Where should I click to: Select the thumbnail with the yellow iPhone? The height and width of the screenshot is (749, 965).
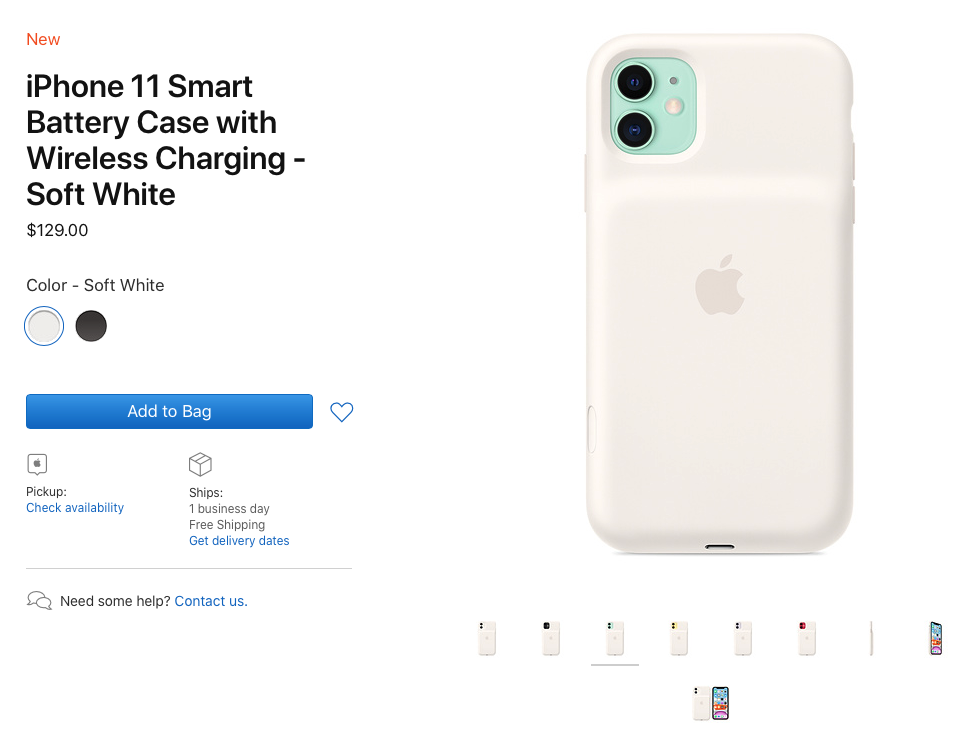point(678,638)
